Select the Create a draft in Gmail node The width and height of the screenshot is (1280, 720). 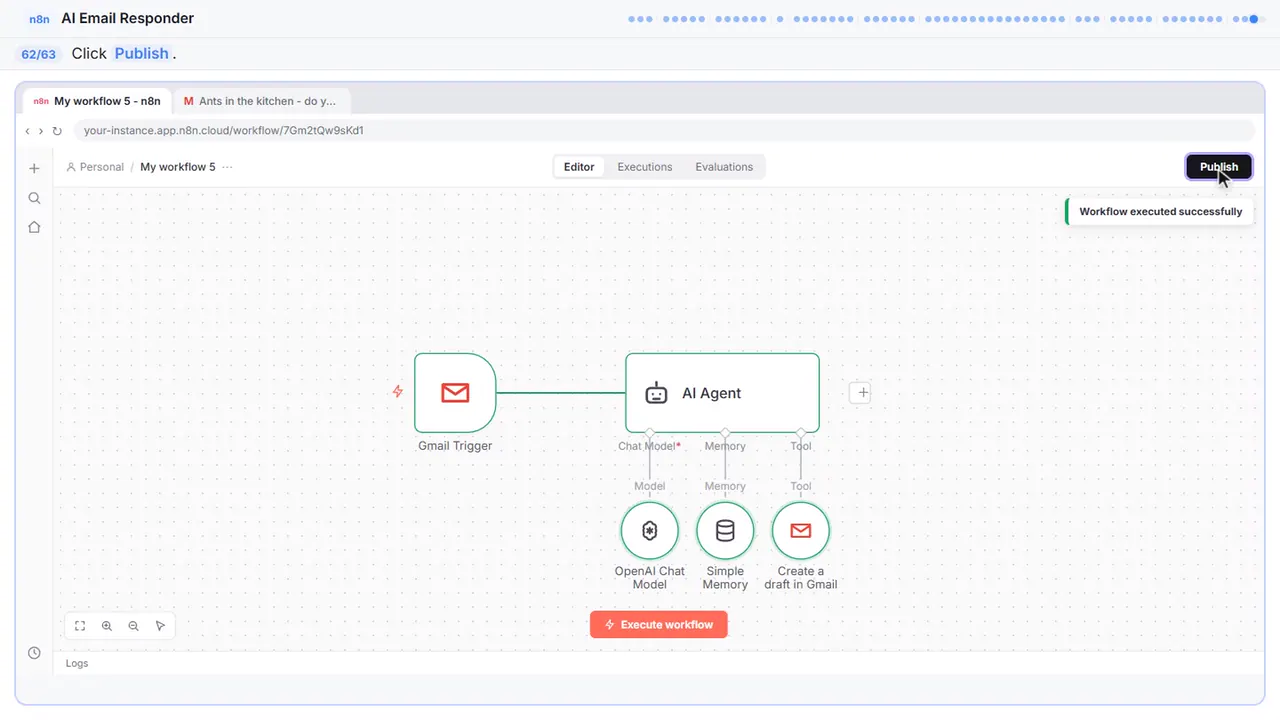click(801, 531)
